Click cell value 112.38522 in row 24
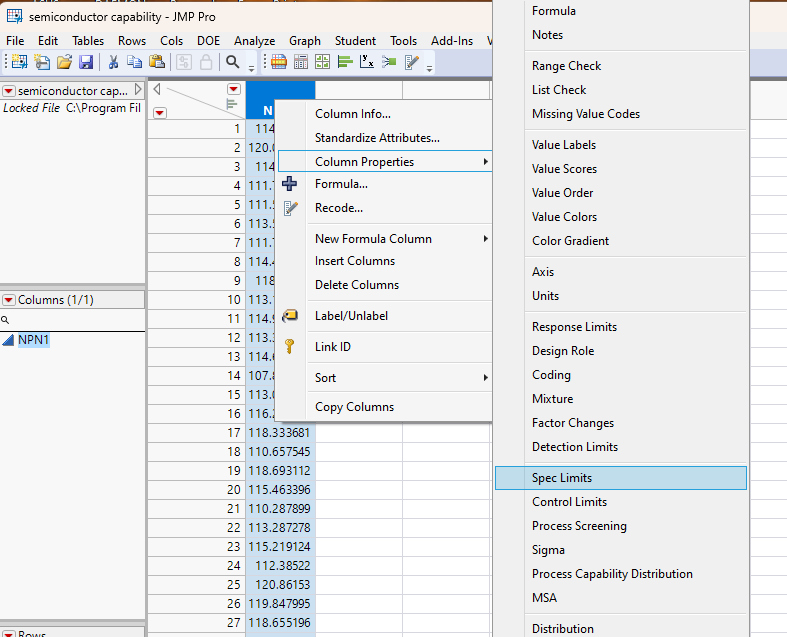This screenshot has height=637, width=787. click(x=280, y=566)
